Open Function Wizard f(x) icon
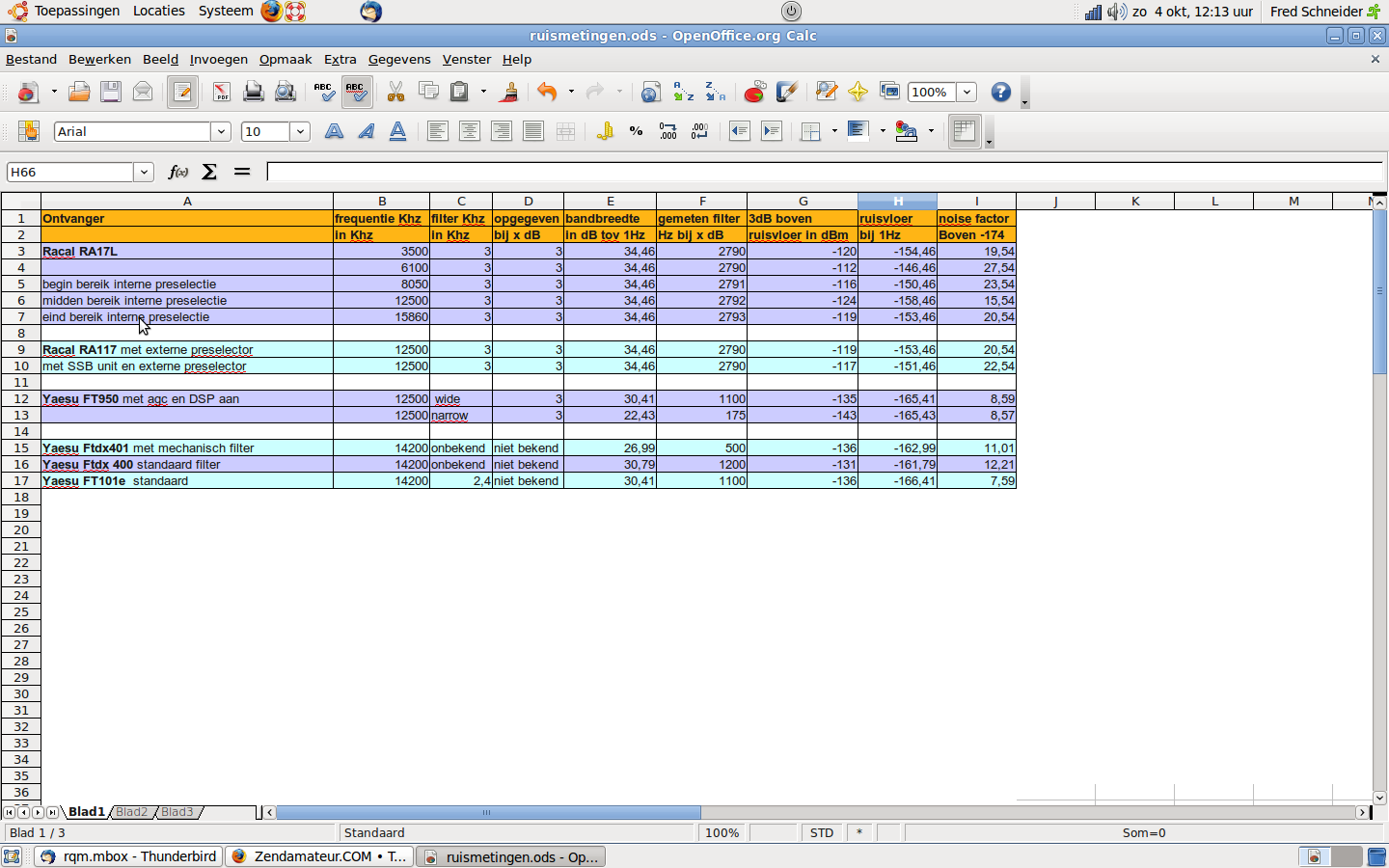1389x868 pixels. (x=177, y=172)
